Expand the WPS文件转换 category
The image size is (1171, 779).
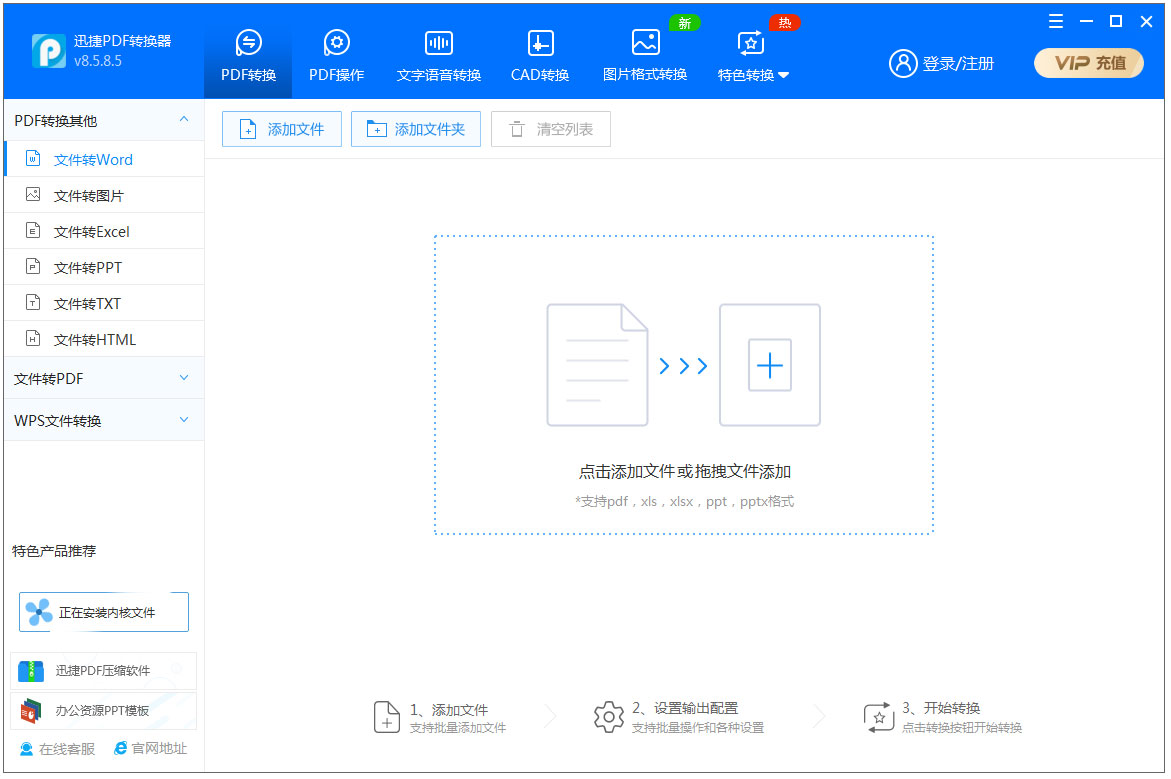click(183, 420)
